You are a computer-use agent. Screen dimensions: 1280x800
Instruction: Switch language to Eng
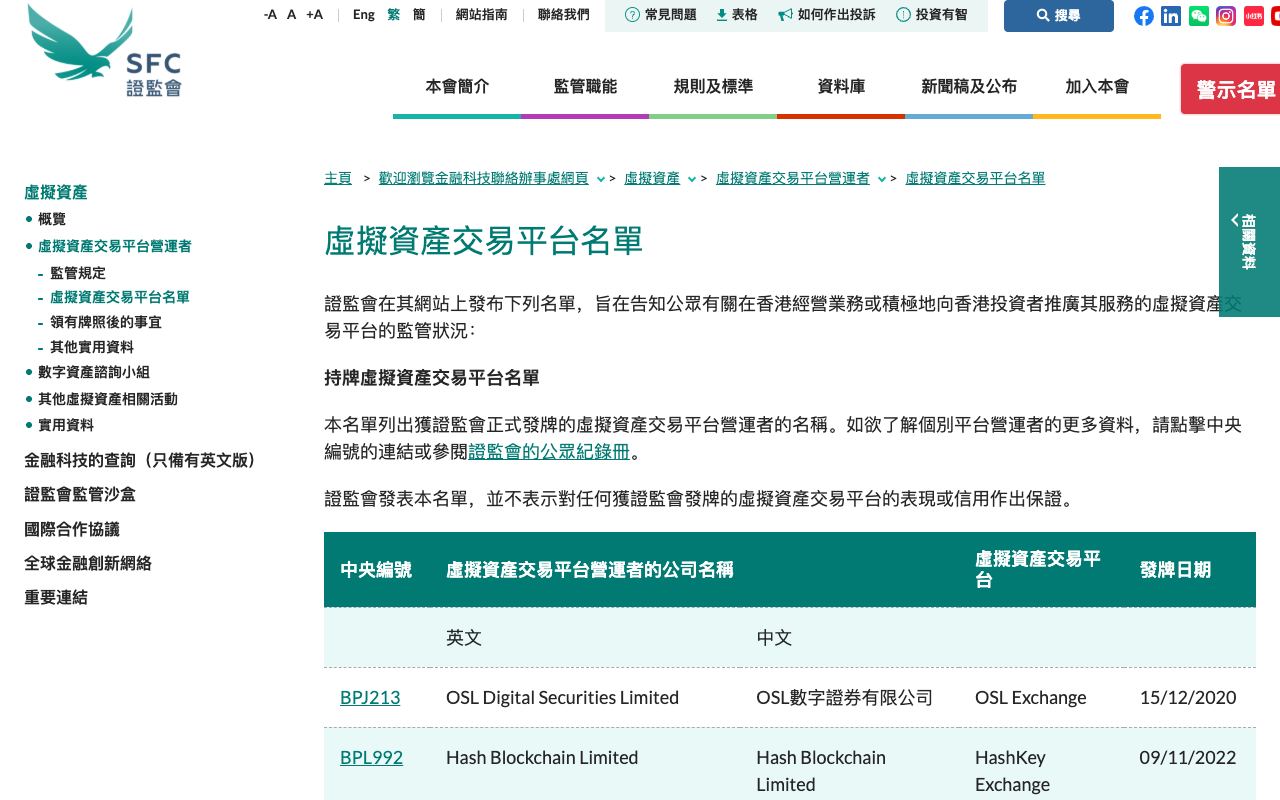coord(364,15)
